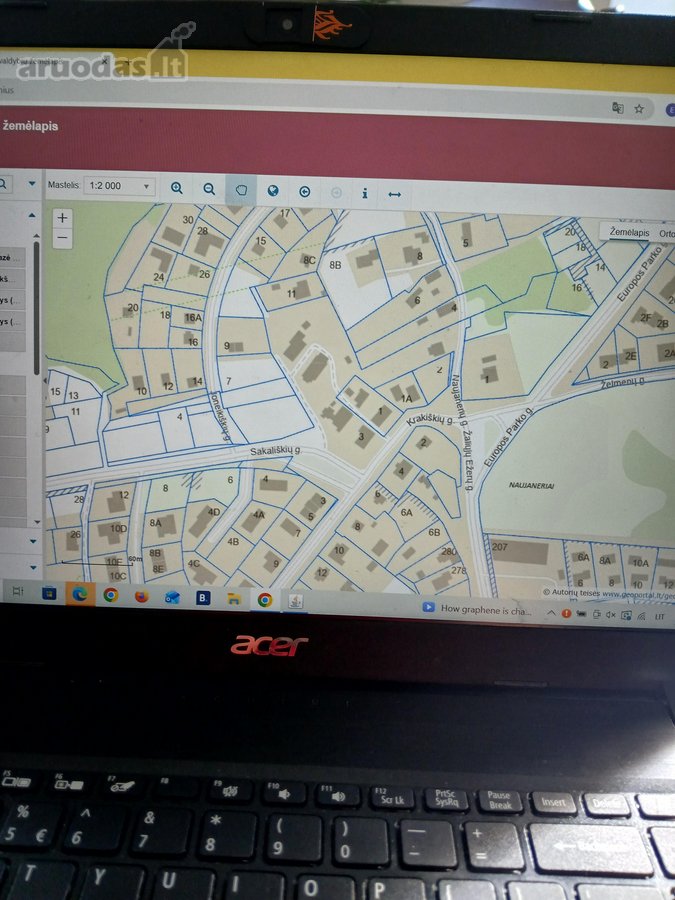Click the battery icon in system tray
This screenshot has width=675, height=900.
[x=581, y=614]
